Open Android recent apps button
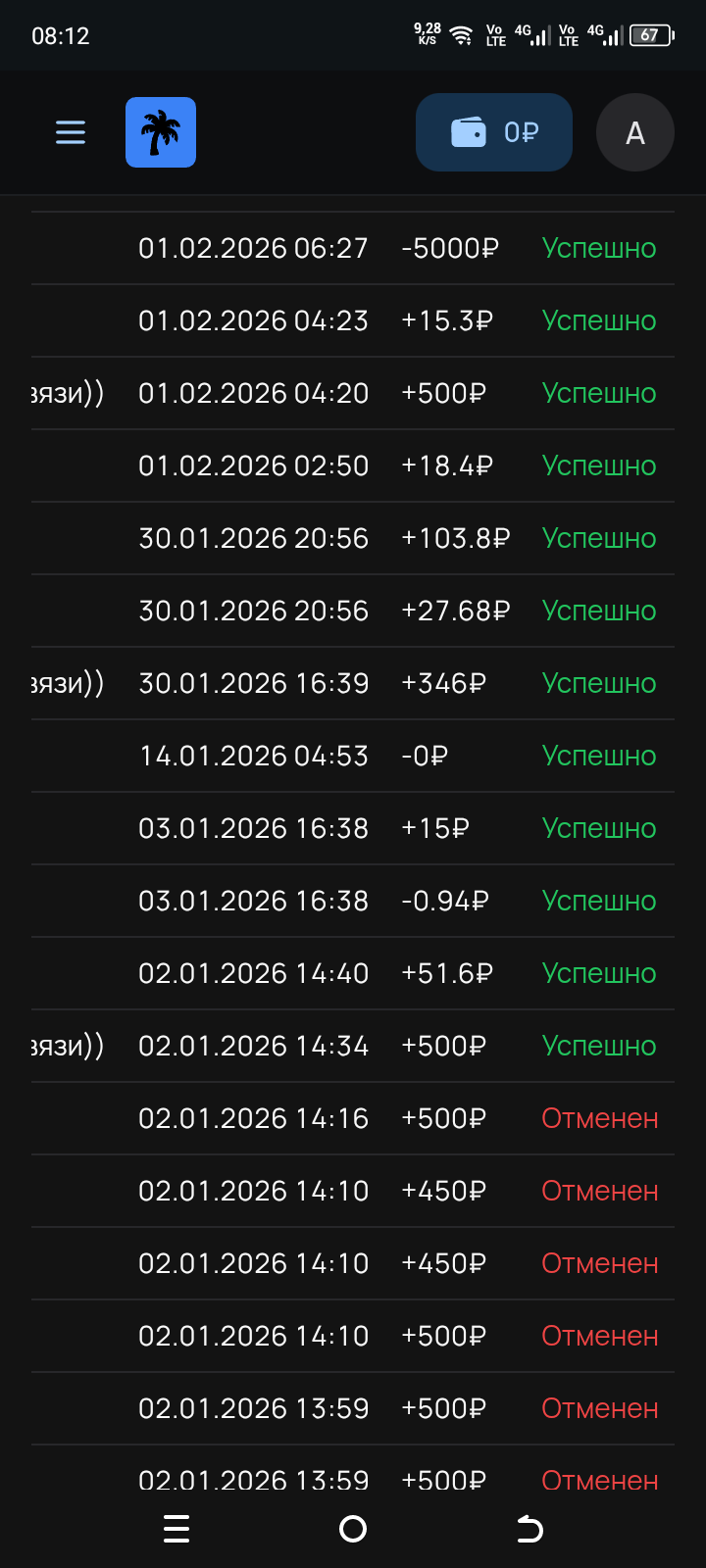706x1568 pixels. [x=176, y=1529]
